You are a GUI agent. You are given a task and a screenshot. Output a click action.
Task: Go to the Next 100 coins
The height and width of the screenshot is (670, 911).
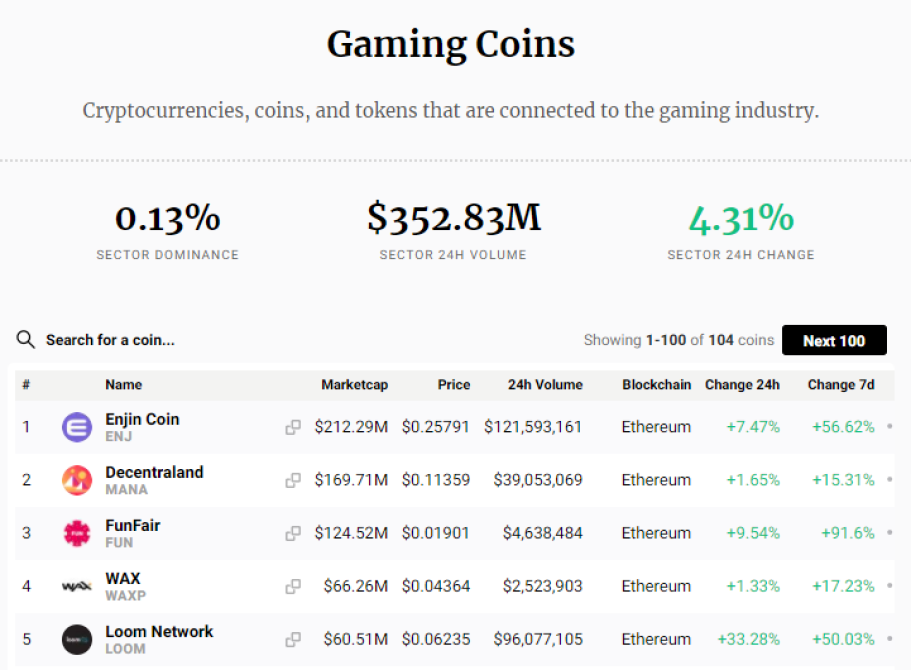tap(834, 340)
